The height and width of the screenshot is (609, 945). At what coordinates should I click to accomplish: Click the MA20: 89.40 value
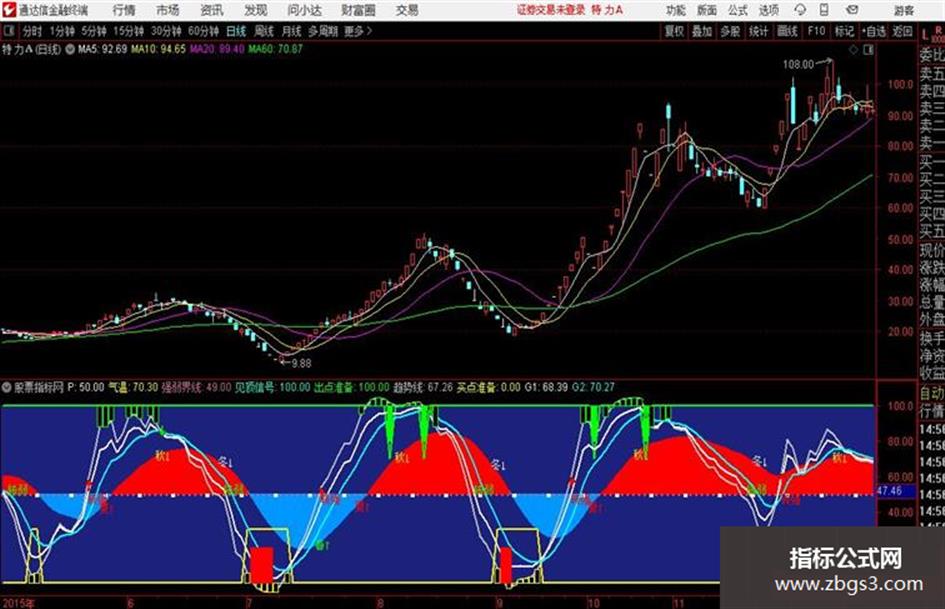(x=217, y=49)
